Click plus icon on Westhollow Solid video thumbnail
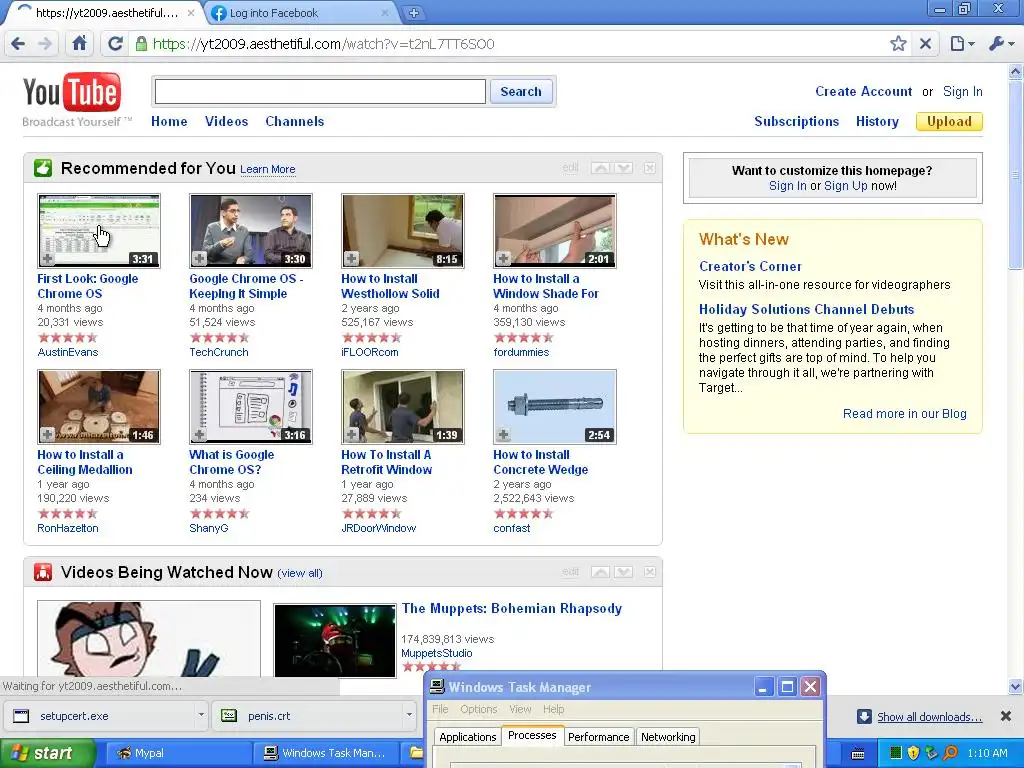 pos(351,259)
